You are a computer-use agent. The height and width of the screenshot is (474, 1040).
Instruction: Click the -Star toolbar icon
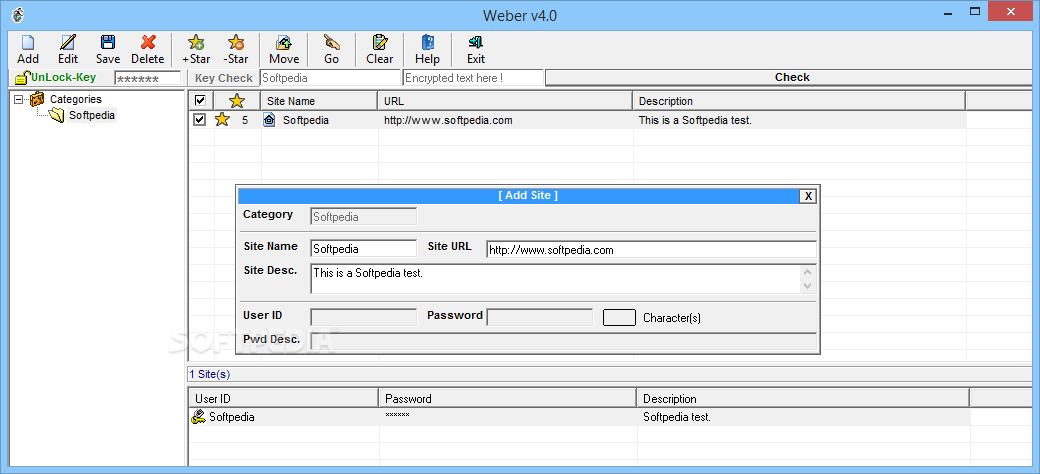click(x=236, y=43)
